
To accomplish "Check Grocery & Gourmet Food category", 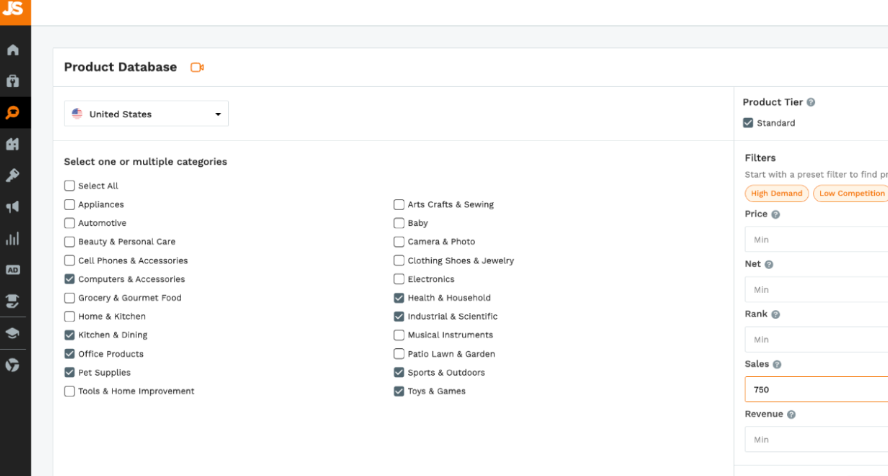I will 70,298.
